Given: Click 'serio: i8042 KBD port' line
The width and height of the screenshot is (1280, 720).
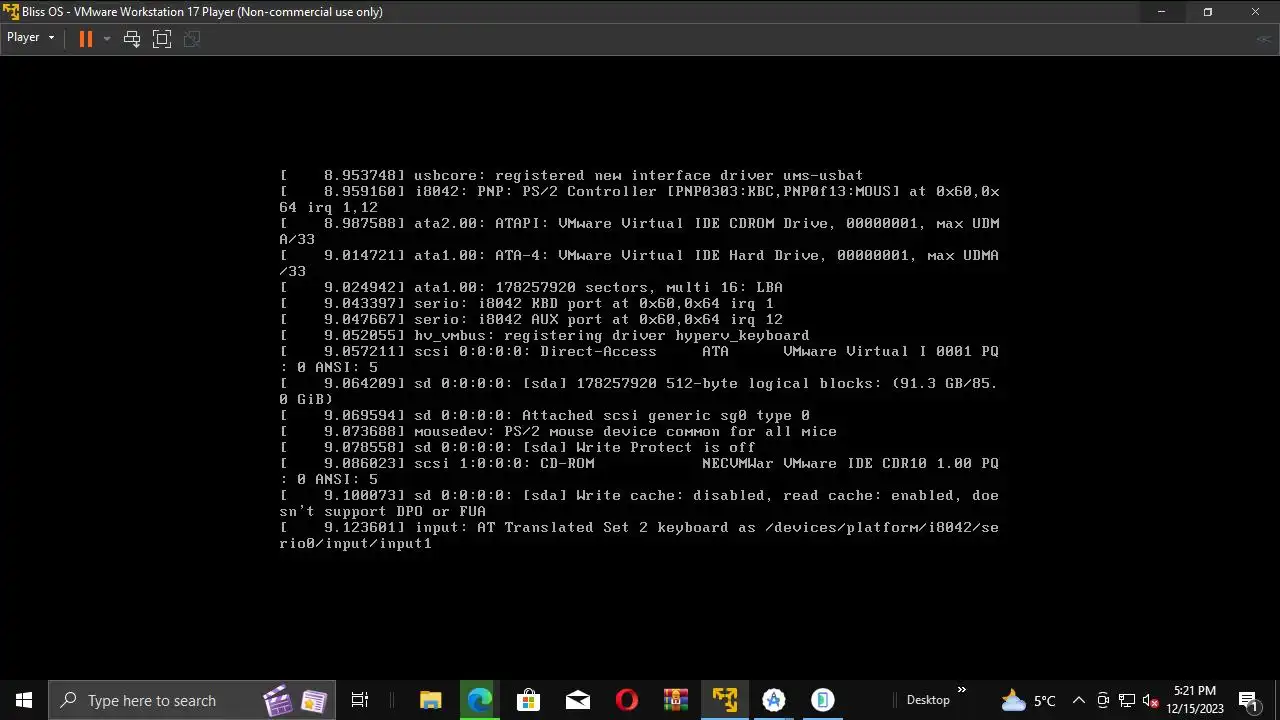Looking at the screenshot, I should (x=527, y=303).
